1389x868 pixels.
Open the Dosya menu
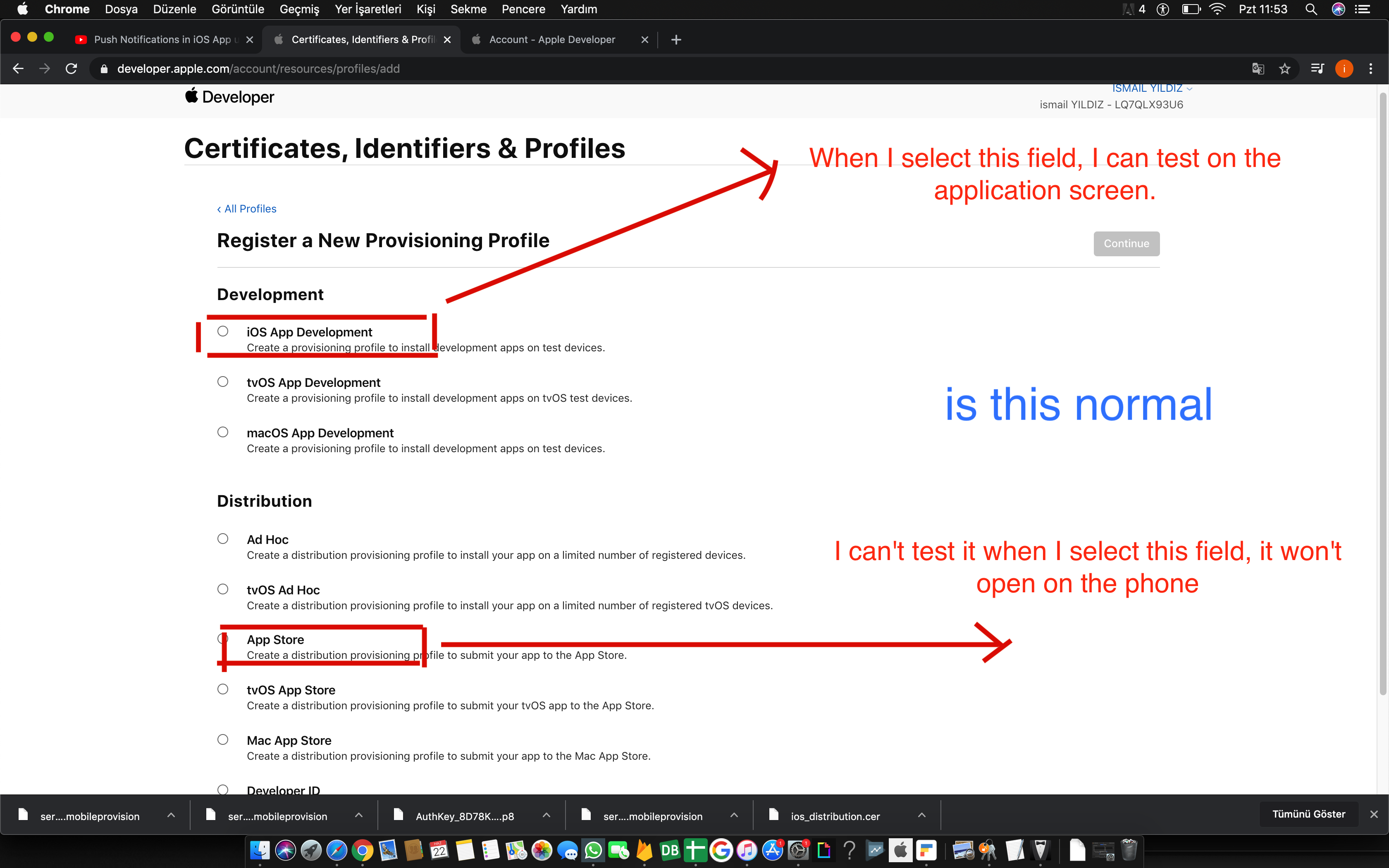pyautogui.click(x=121, y=9)
